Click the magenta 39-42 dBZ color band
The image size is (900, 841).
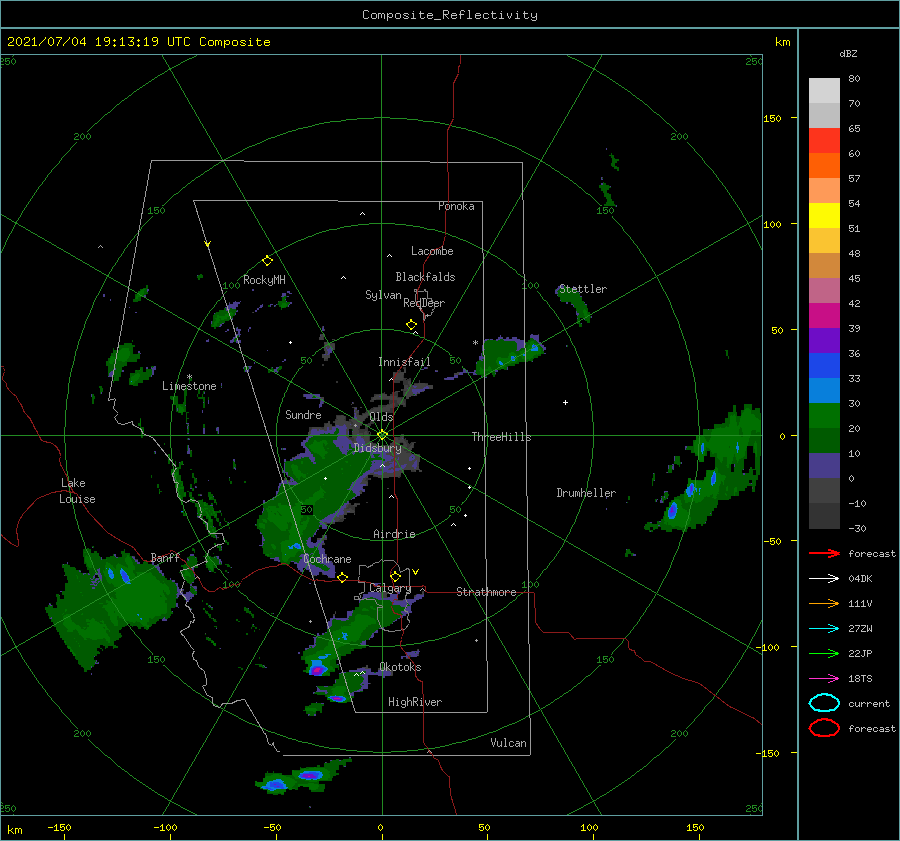point(824,316)
